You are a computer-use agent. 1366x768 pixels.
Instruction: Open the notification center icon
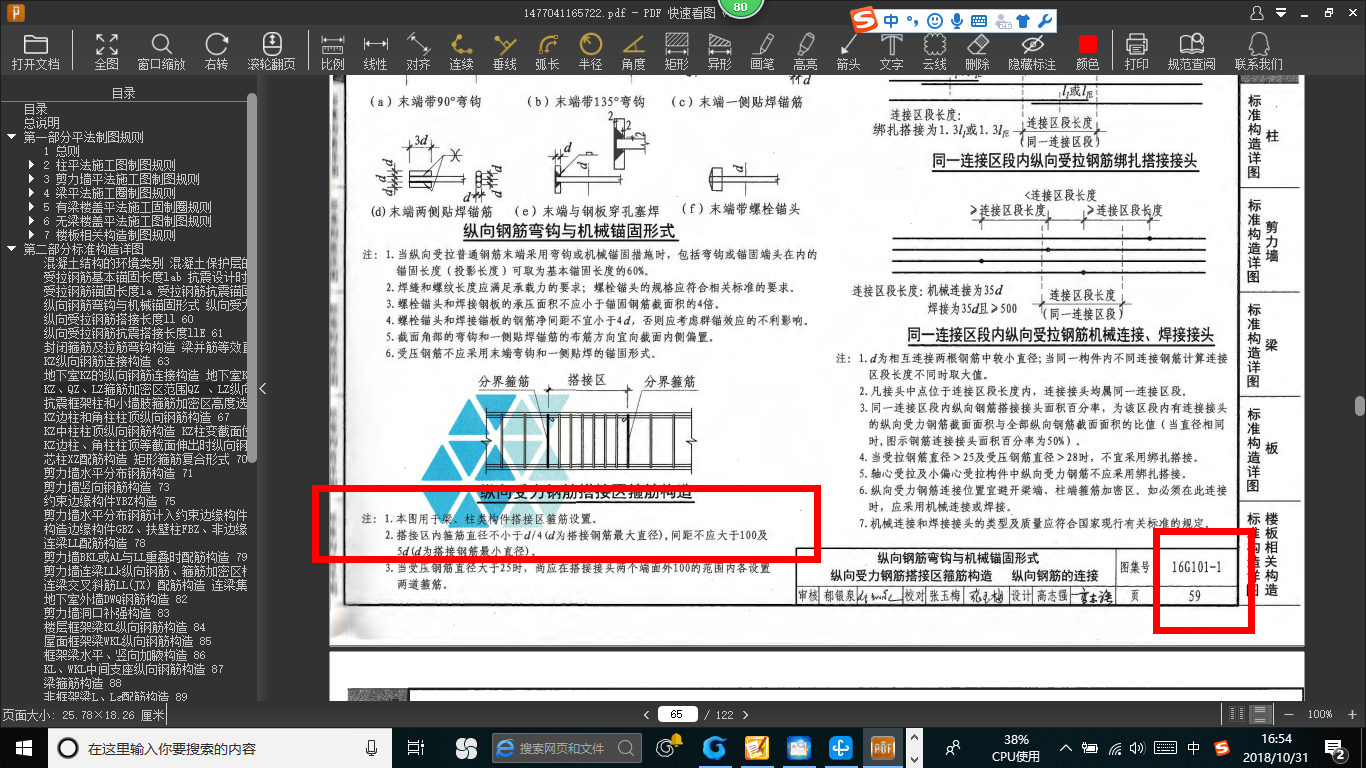point(1336,747)
